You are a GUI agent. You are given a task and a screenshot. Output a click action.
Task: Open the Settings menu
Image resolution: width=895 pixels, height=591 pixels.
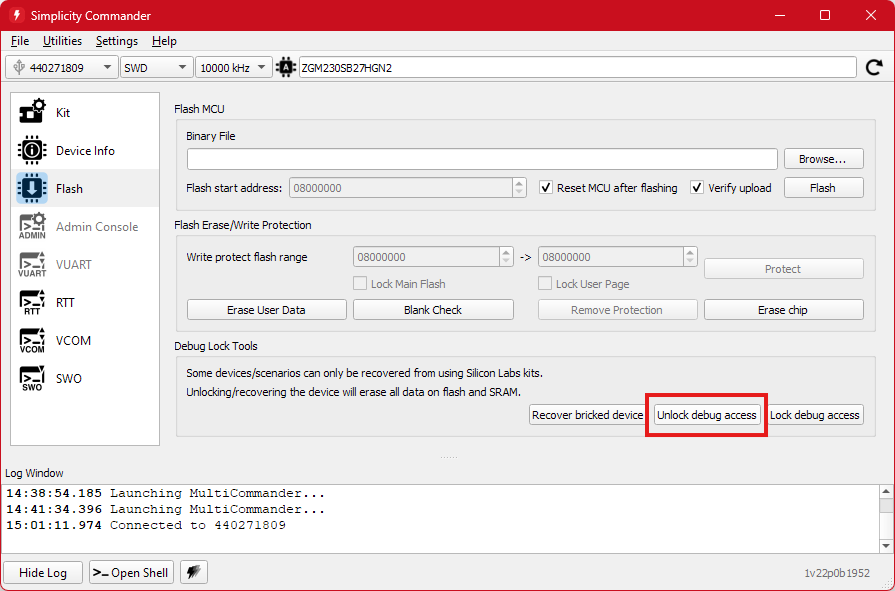tap(116, 41)
